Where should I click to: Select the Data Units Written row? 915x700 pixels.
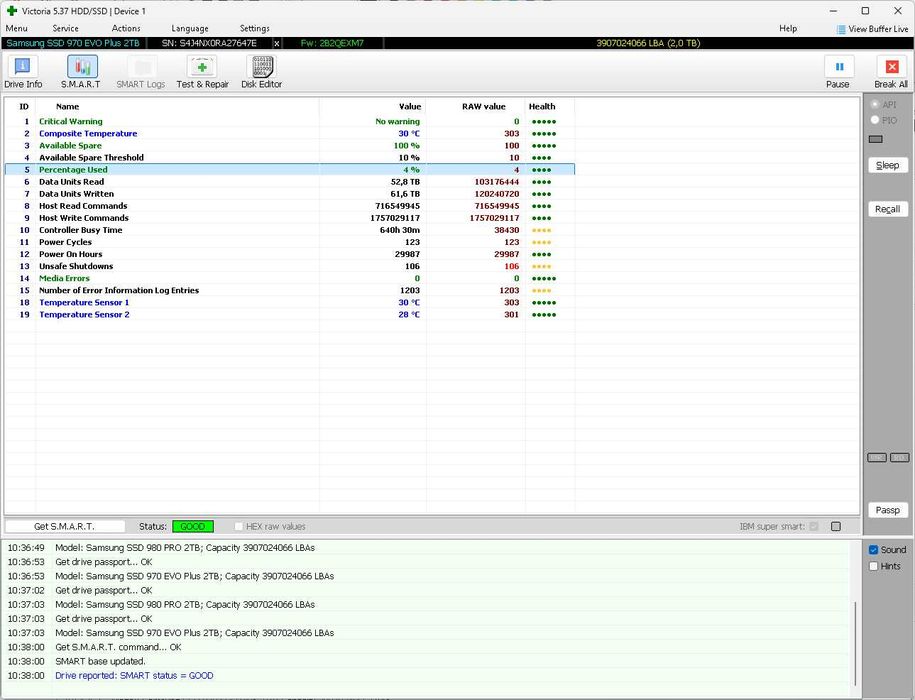289,194
